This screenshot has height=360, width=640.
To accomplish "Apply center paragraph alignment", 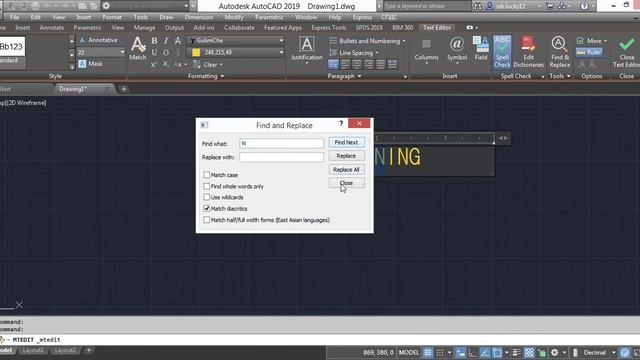I will [x=357, y=64].
